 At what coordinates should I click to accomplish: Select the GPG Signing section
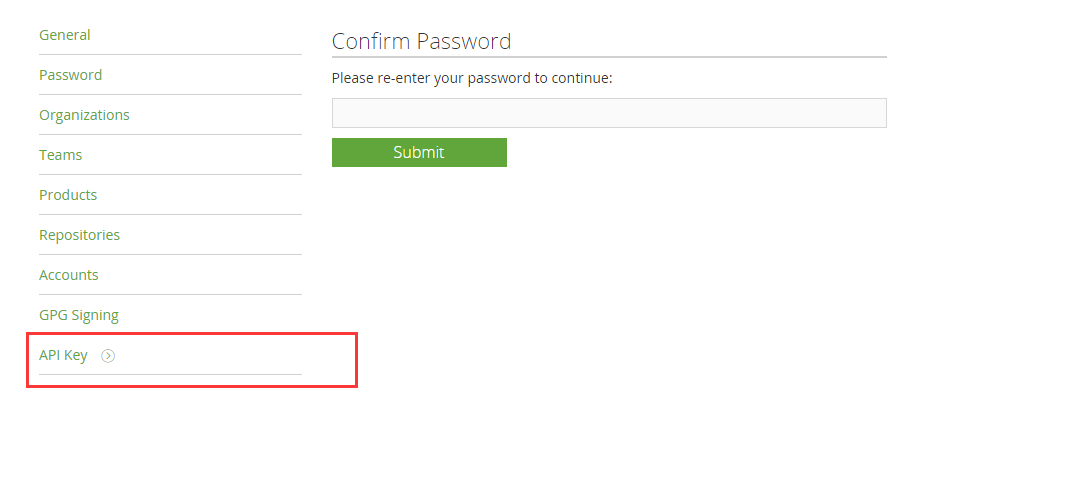tap(79, 315)
